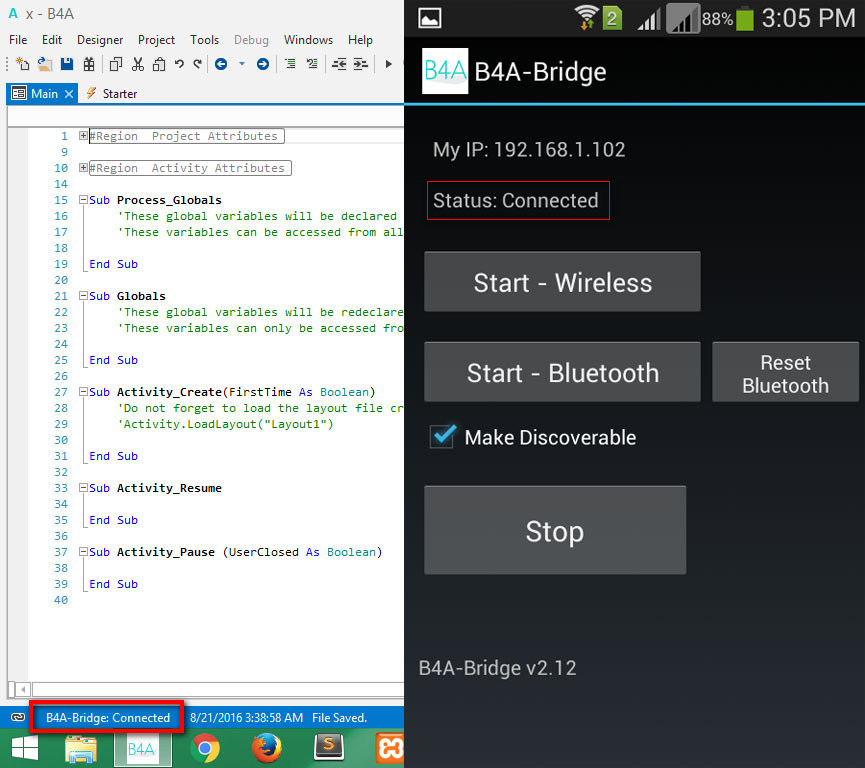The width and height of the screenshot is (865, 768).
Task: Click the End Sub on line 39
Action: (x=114, y=584)
